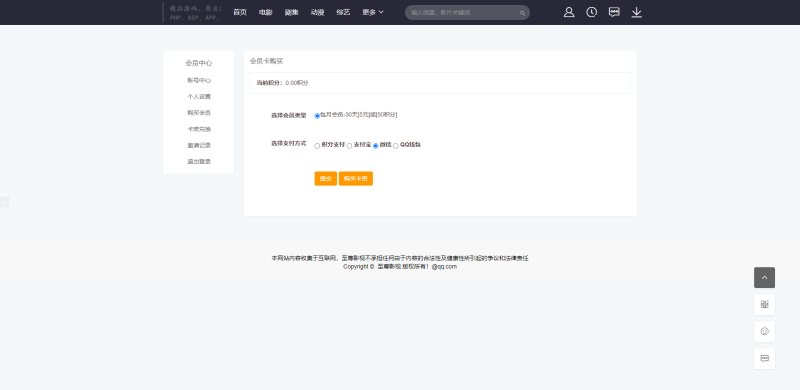
Task: Click the 选择会员类型 label
Action: coord(289,116)
